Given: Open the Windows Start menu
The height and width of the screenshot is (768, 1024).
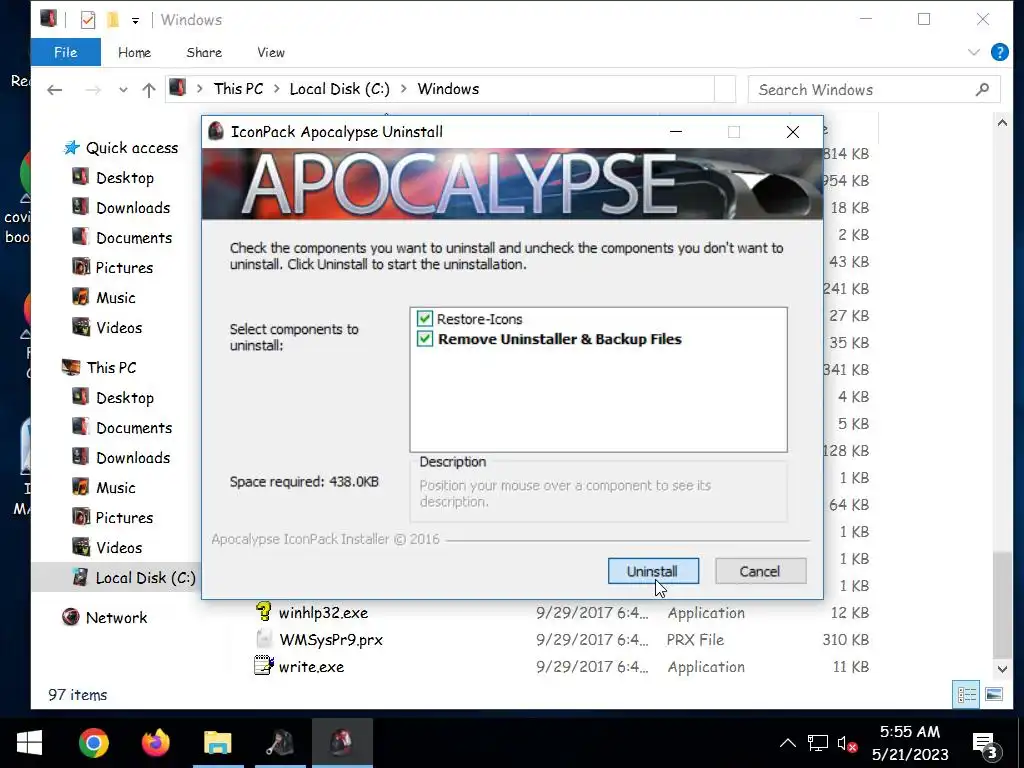Looking at the screenshot, I should pos(29,743).
